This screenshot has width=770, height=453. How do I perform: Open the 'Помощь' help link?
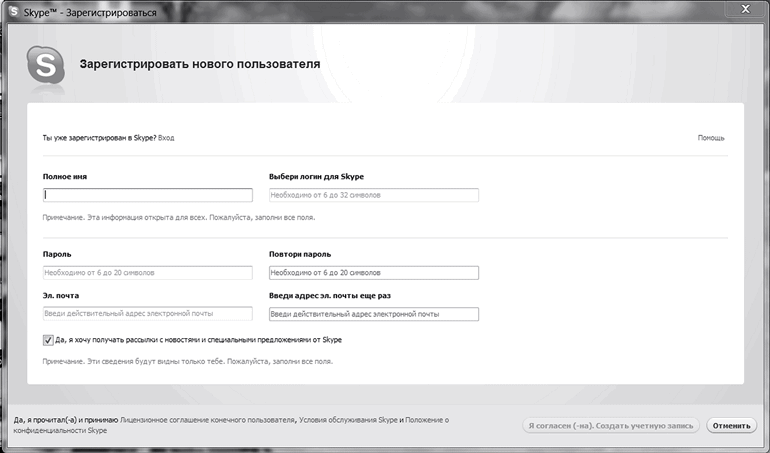[711, 138]
